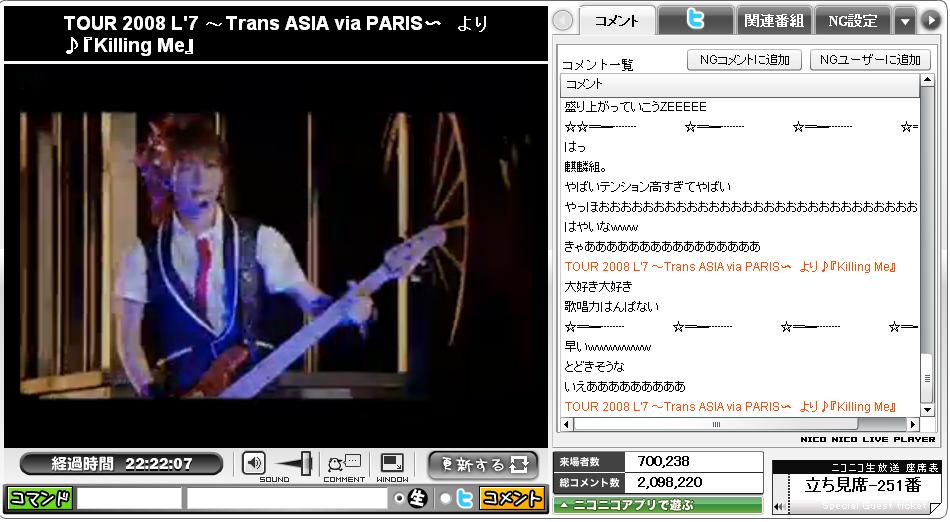Refresh the player with the 更新する button
Viewport: 950px width, 522px height.
point(483,464)
